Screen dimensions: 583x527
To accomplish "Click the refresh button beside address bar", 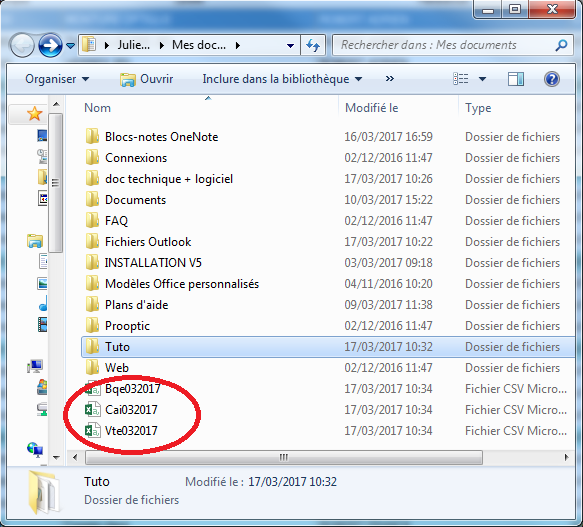I will (x=313, y=45).
